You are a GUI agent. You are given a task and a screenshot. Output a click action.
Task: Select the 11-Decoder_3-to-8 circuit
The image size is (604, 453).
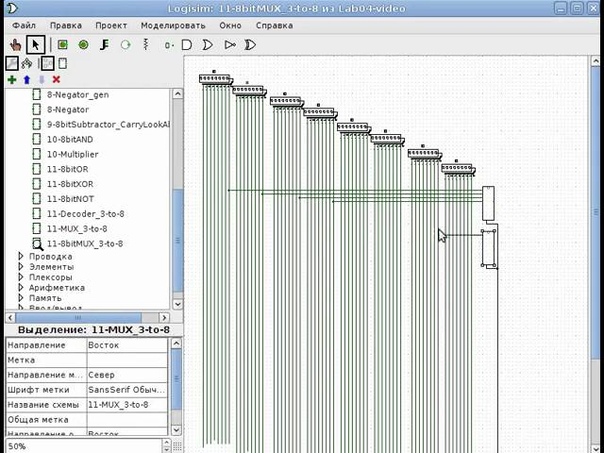pos(86,214)
